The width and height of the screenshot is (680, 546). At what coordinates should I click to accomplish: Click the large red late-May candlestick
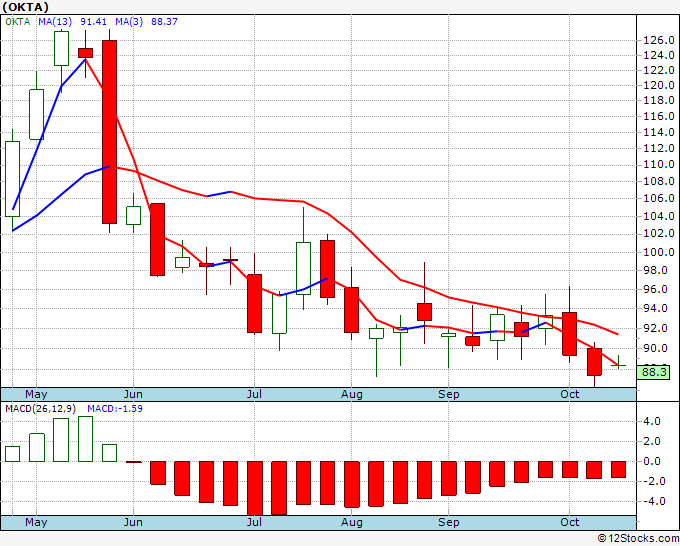coord(109,132)
